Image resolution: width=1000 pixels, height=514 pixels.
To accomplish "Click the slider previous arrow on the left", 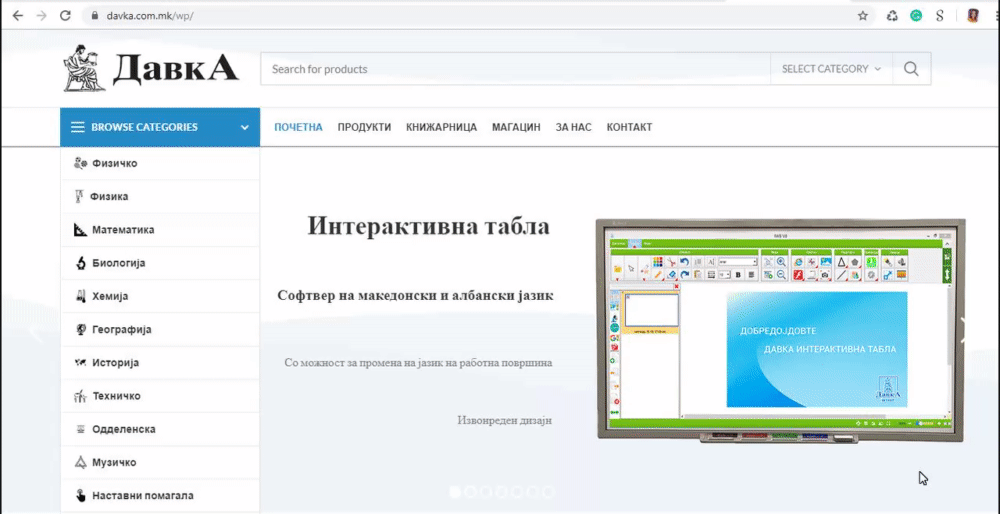I will tap(36, 332).
